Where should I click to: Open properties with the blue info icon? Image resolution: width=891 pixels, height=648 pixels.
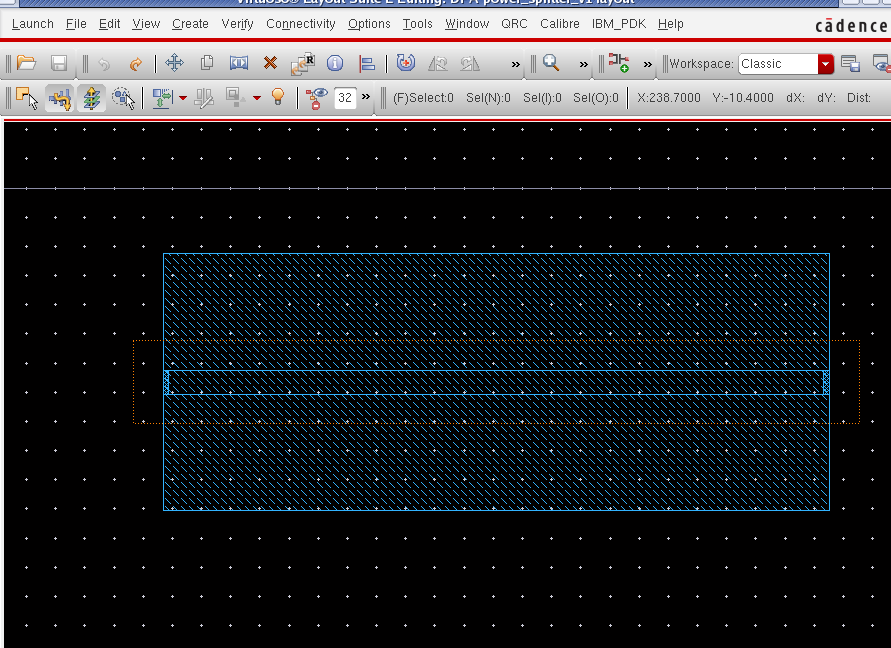point(335,64)
